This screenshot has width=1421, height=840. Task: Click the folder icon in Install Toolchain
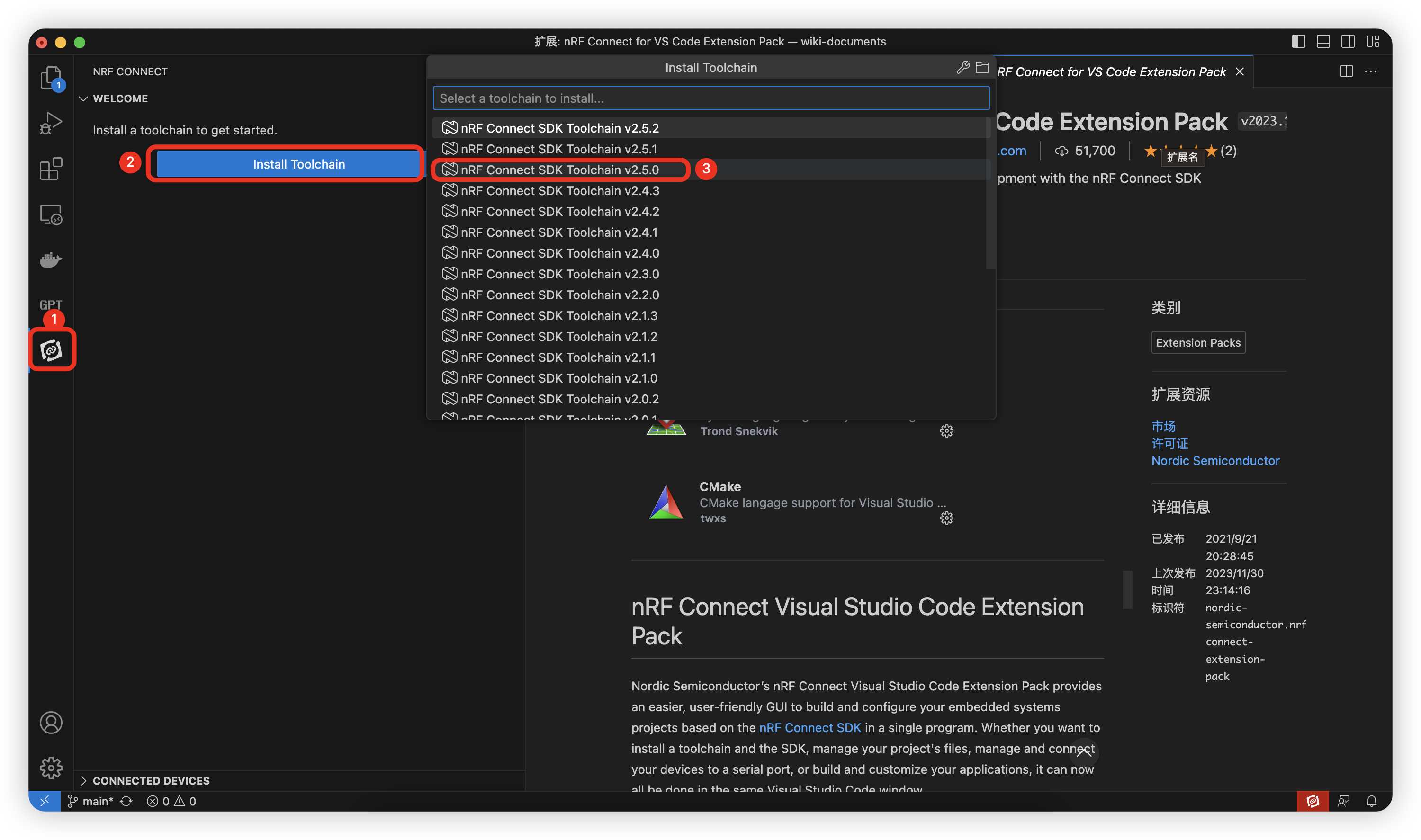982,67
